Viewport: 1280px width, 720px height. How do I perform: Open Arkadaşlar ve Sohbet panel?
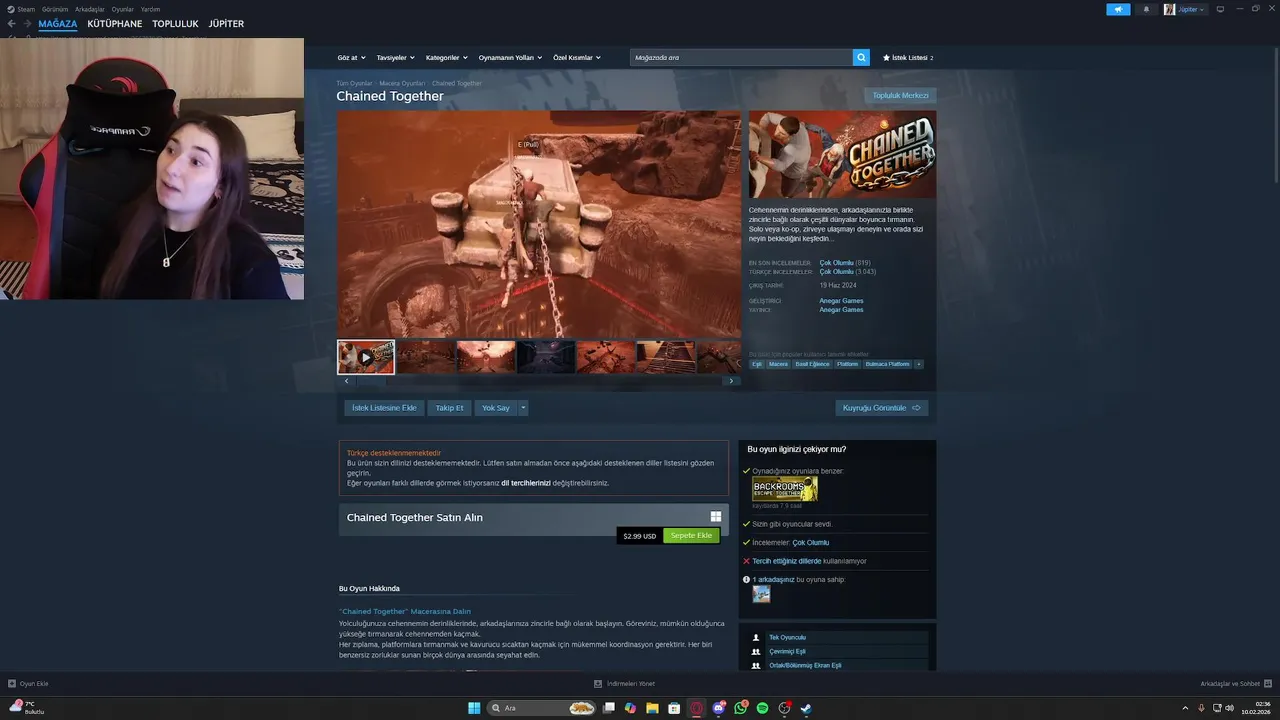1235,684
